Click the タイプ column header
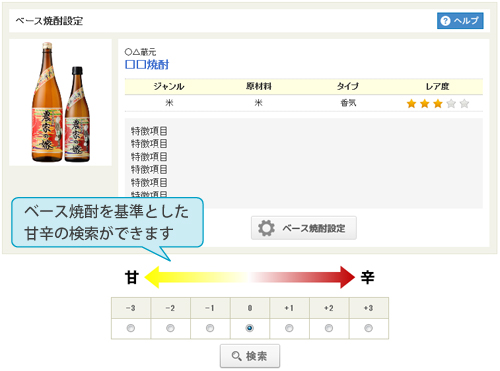Screen dimensions: 500x371 [x=348, y=87]
